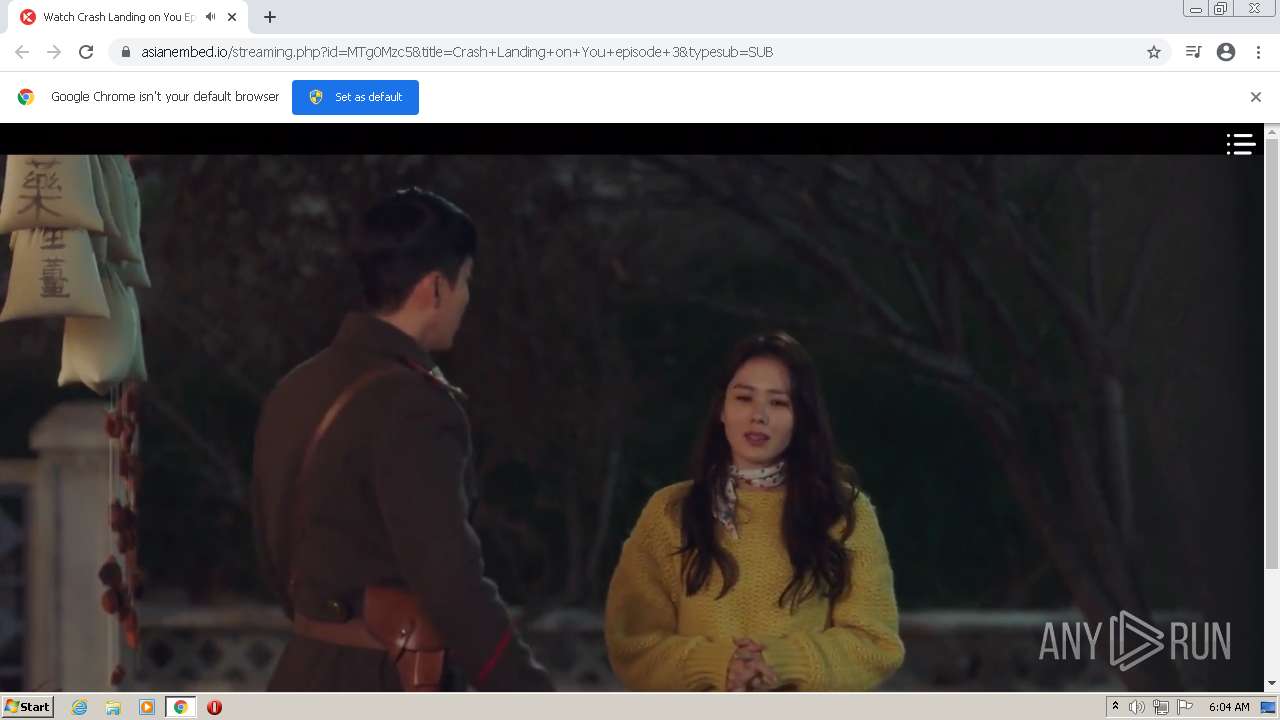Launch Internet Explorer from taskbar

(80, 707)
